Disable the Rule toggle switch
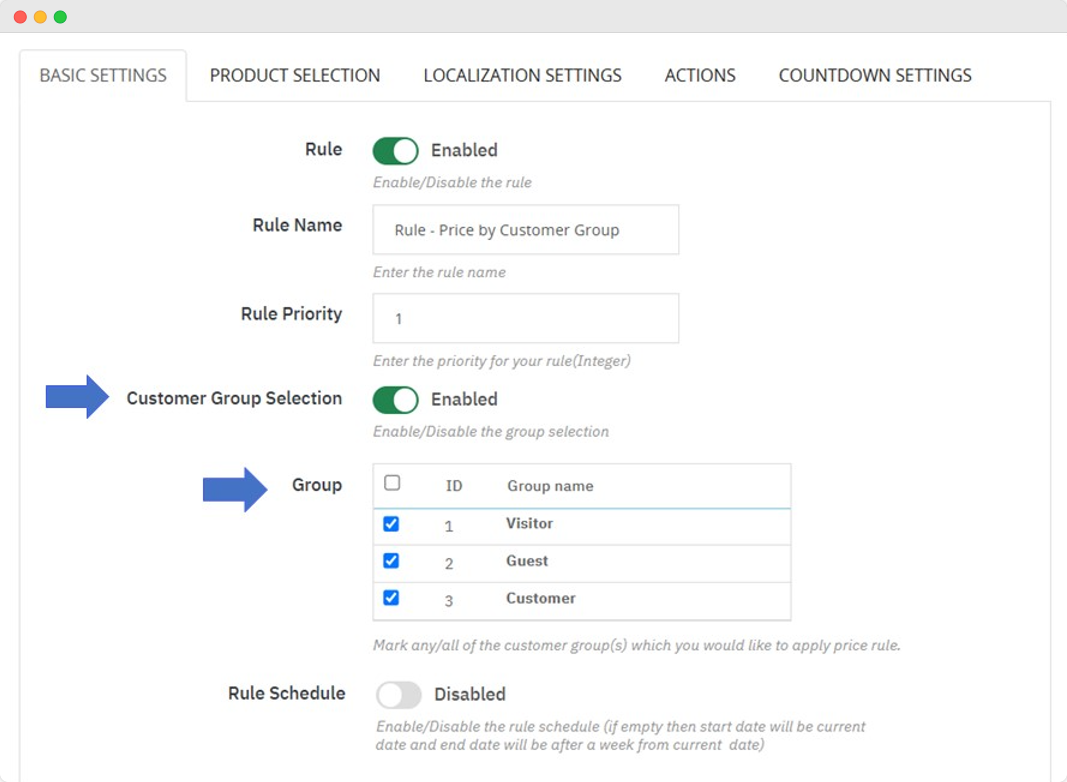This screenshot has height=782, width=1067. pos(395,151)
